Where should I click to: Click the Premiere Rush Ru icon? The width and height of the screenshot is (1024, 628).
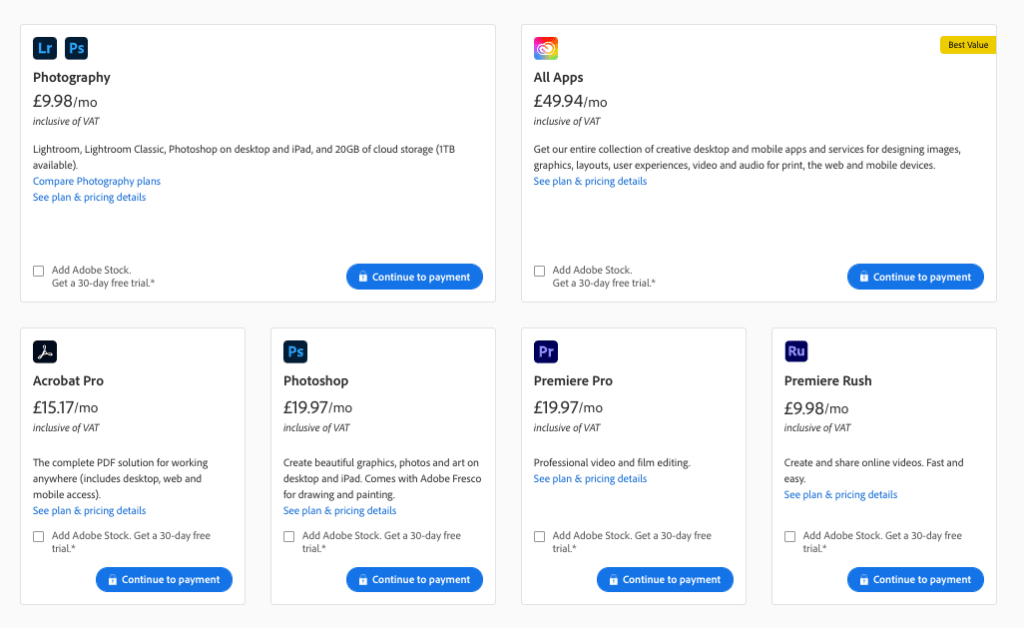tap(796, 351)
